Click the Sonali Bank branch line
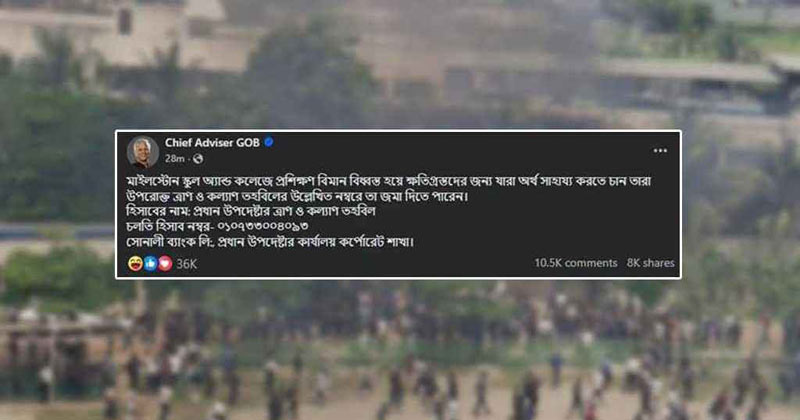Viewport: 800px width, 420px height. pos(270,241)
